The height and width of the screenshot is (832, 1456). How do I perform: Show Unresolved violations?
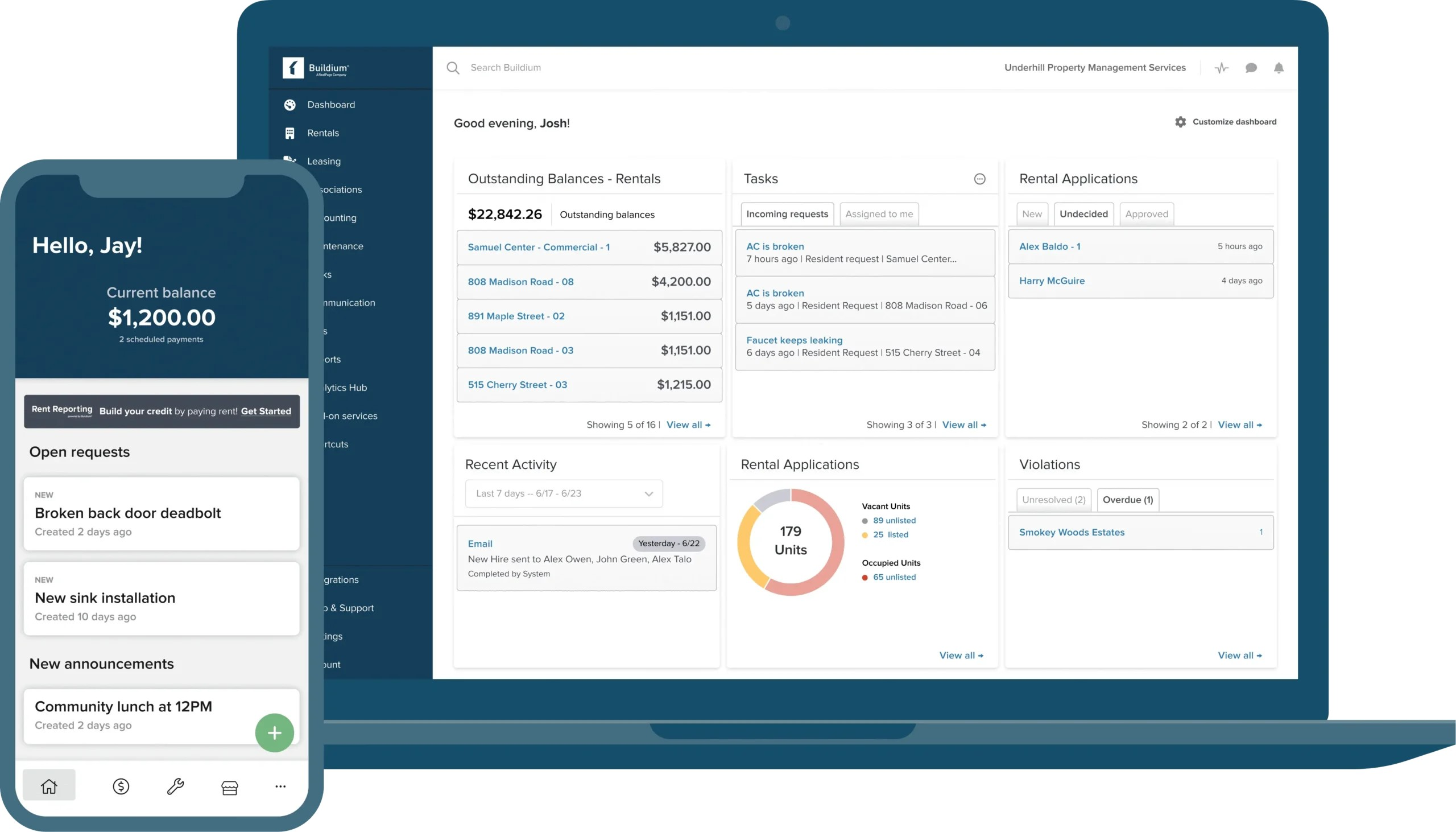(1053, 500)
